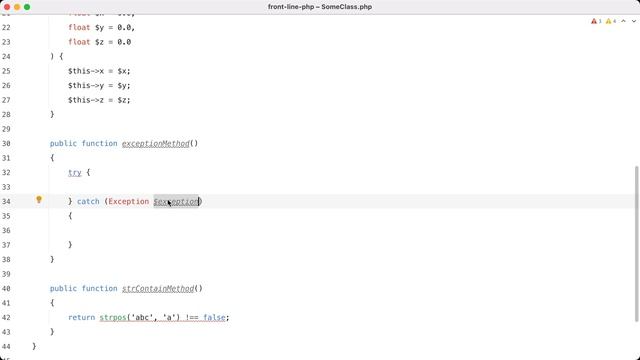Click 'function' keyword on line 40
The width and height of the screenshot is (640, 360).
[x=100, y=289]
